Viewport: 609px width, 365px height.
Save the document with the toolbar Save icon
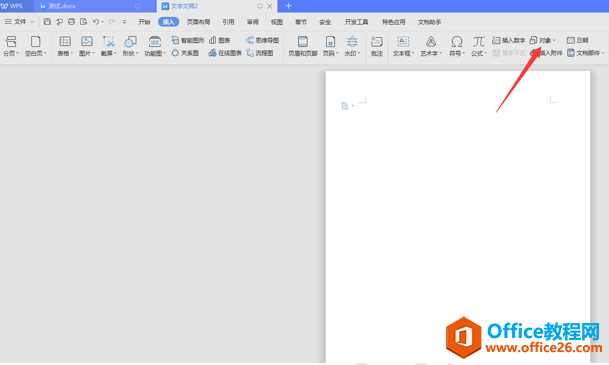click(47, 22)
